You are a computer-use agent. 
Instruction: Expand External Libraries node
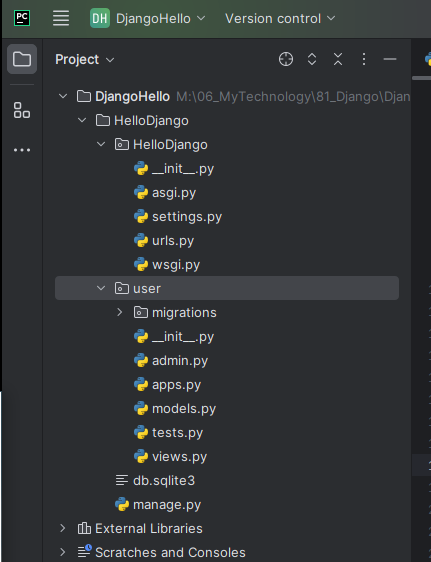pos(63,528)
